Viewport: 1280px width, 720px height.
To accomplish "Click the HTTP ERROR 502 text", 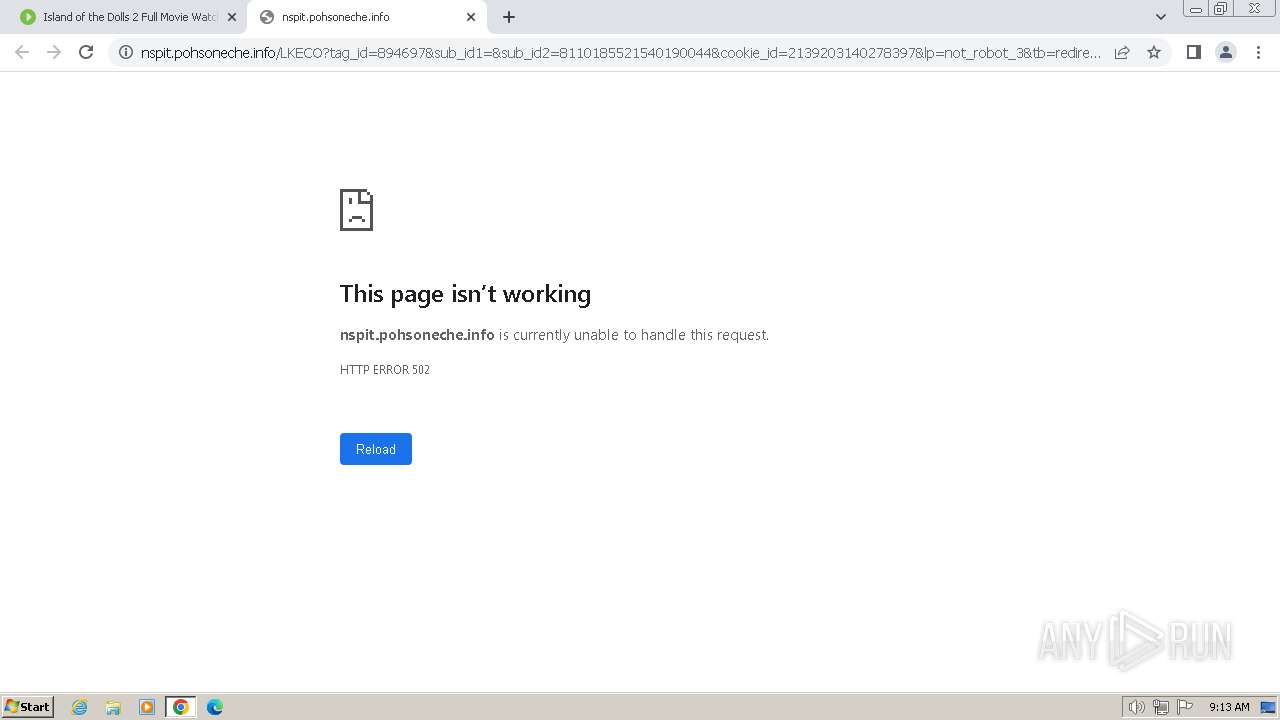I will click(x=385, y=370).
